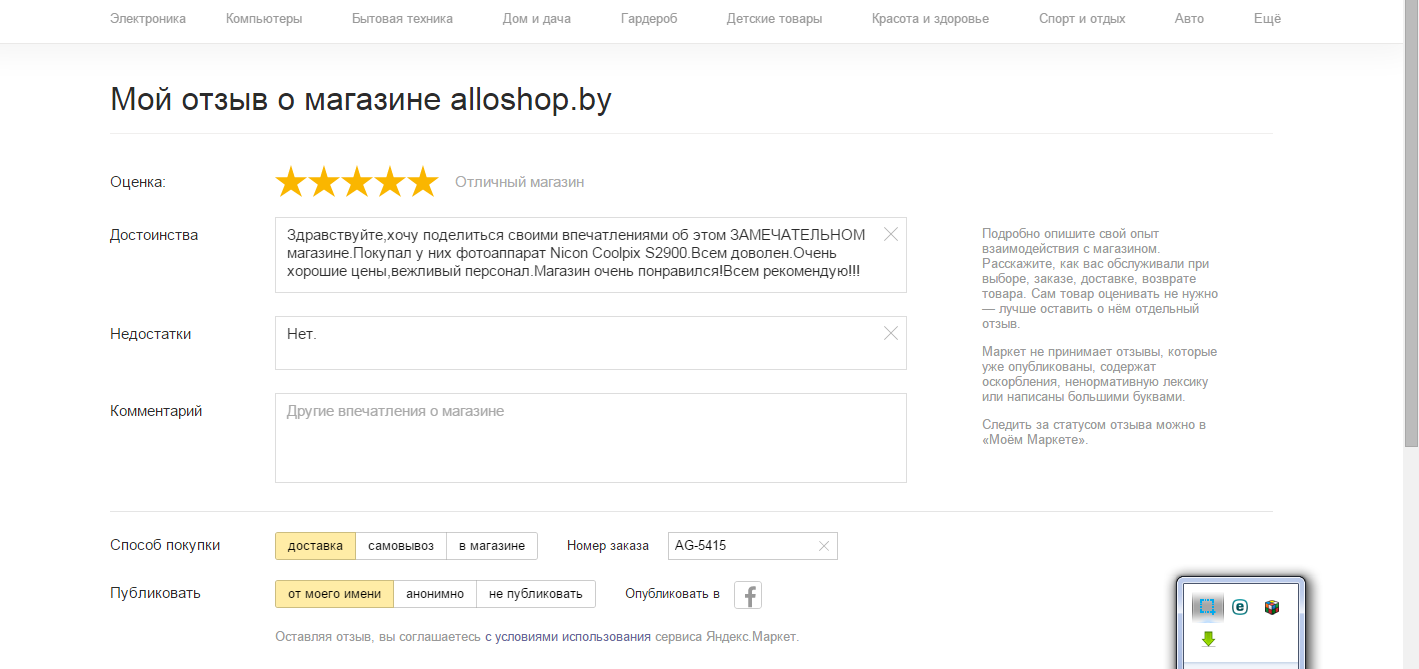This screenshot has height=669, width=1419.
Task: Choose to publish анонимно
Action: click(x=435, y=594)
